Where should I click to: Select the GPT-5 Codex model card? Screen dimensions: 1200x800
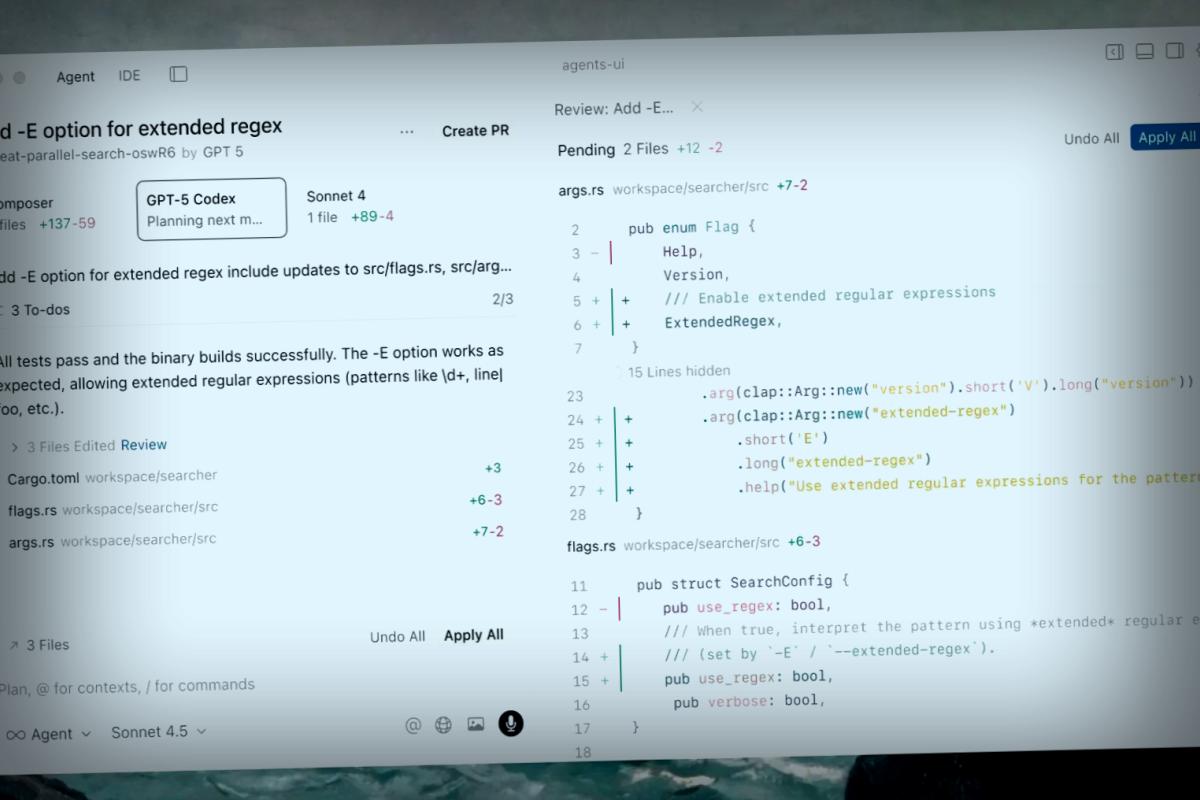click(211, 209)
